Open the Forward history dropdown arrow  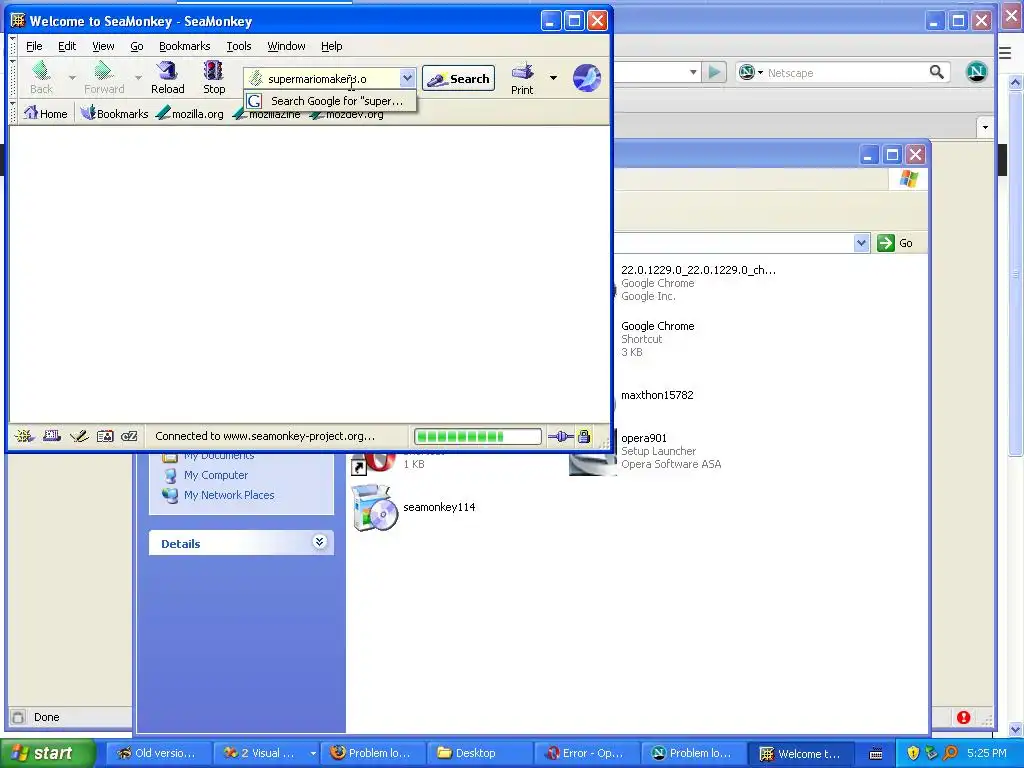pos(138,78)
